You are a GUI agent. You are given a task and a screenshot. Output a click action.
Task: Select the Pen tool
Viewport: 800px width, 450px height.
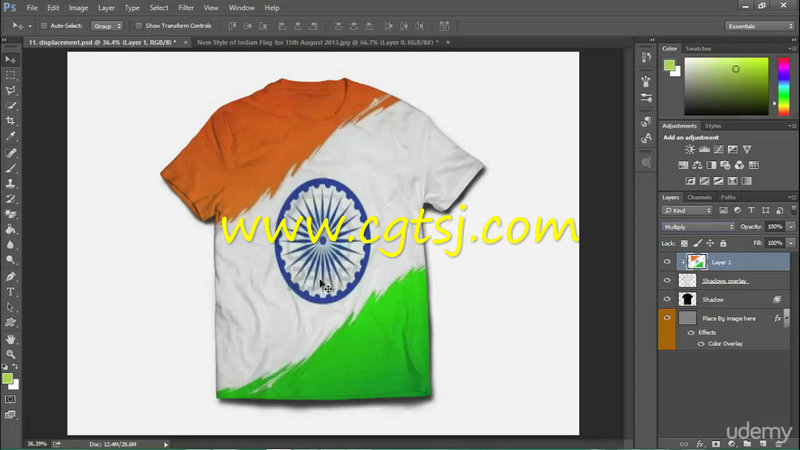(10, 276)
